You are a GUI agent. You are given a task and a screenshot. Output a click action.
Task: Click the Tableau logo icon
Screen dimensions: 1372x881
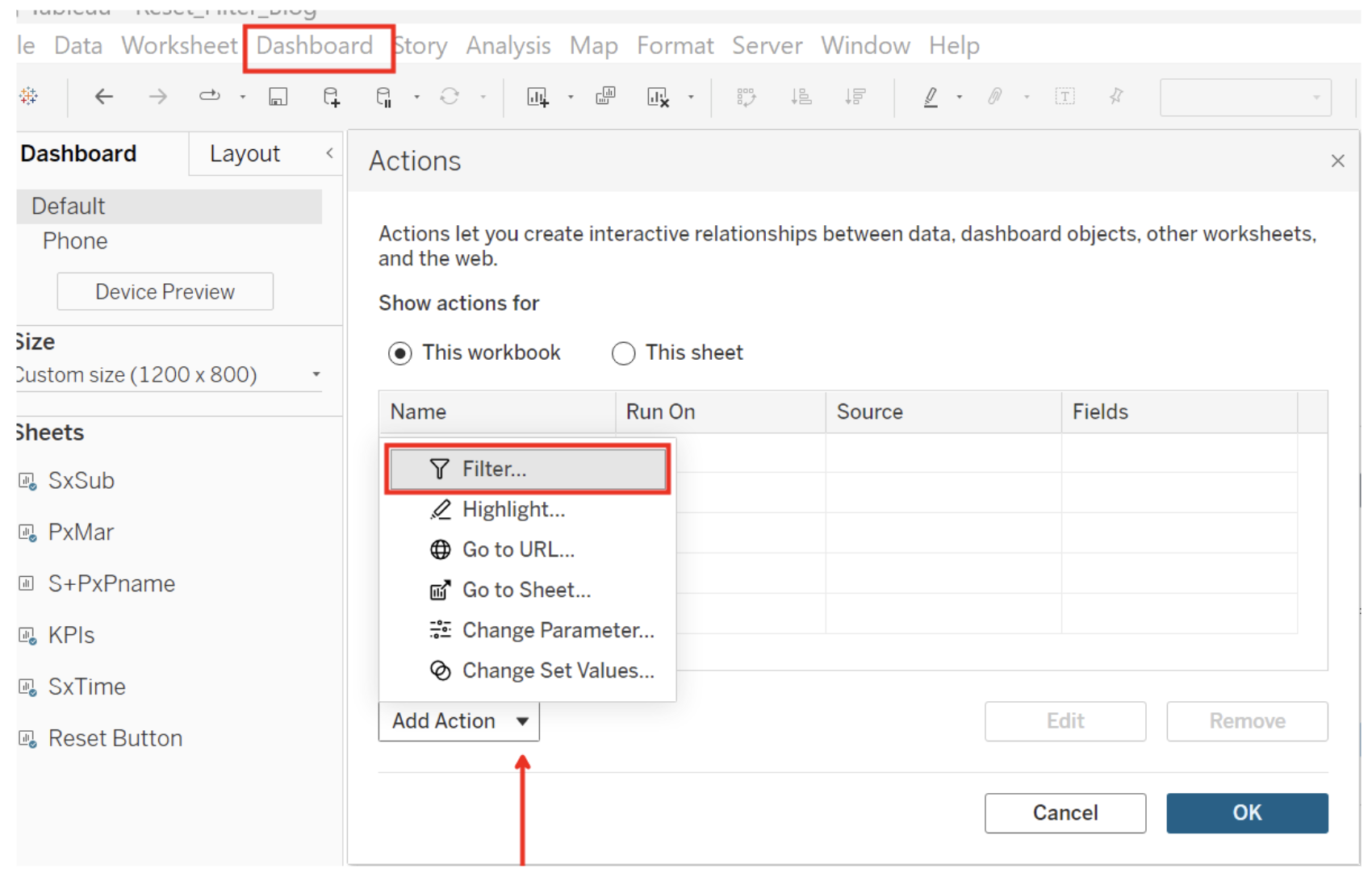(x=29, y=96)
